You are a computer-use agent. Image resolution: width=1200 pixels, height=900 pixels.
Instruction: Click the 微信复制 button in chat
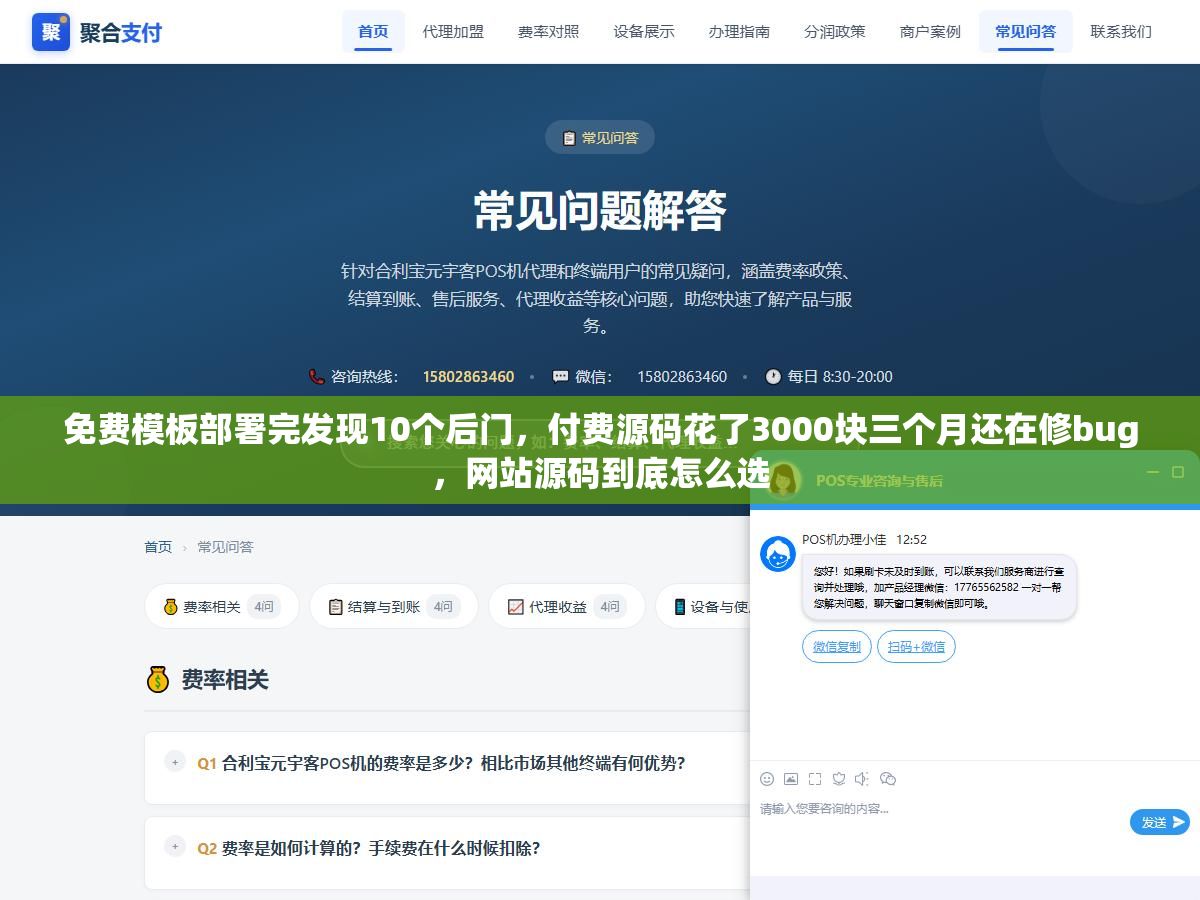point(837,646)
